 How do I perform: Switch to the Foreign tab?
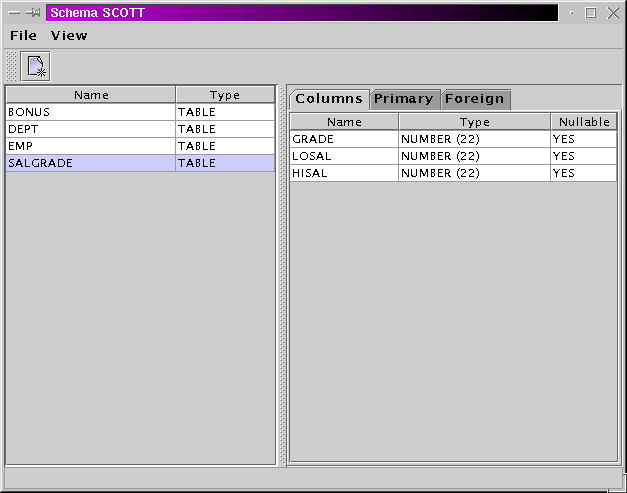(475, 99)
